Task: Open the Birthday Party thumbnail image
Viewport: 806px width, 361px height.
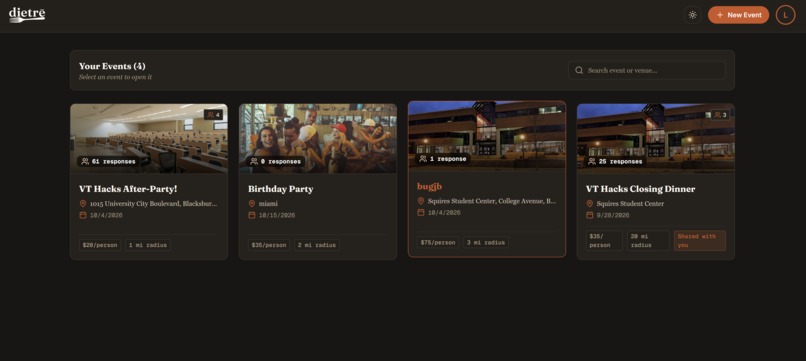Action: [318, 138]
